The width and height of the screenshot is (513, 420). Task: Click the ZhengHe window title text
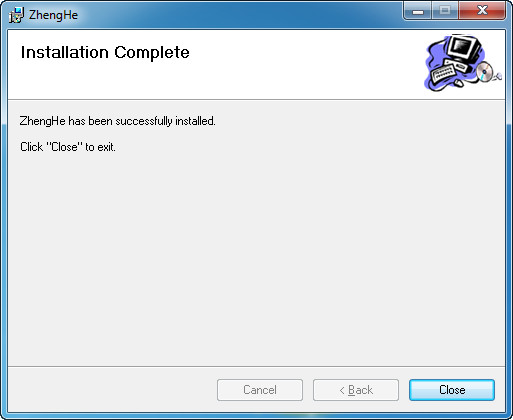(x=53, y=15)
